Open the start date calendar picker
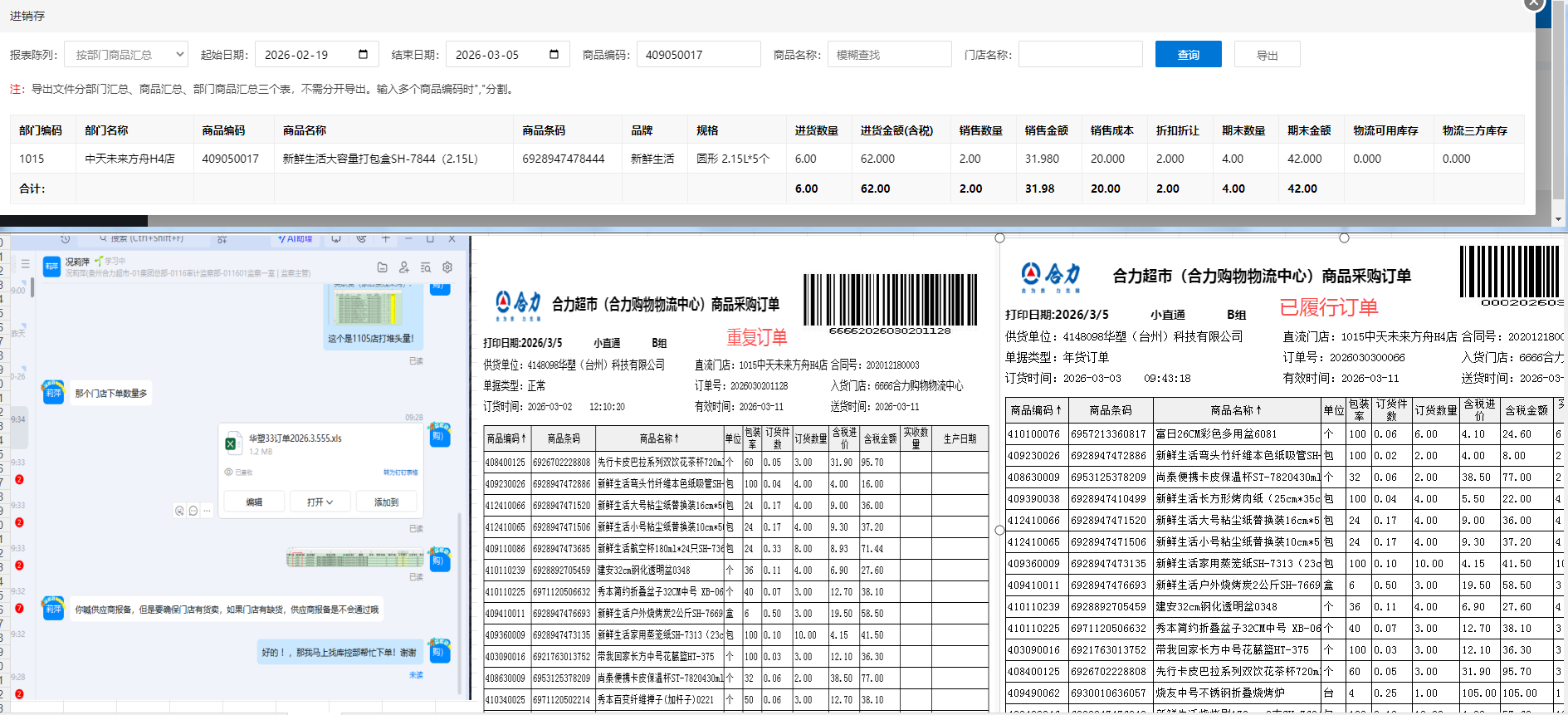 pyautogui.click(x=363, y=55)
